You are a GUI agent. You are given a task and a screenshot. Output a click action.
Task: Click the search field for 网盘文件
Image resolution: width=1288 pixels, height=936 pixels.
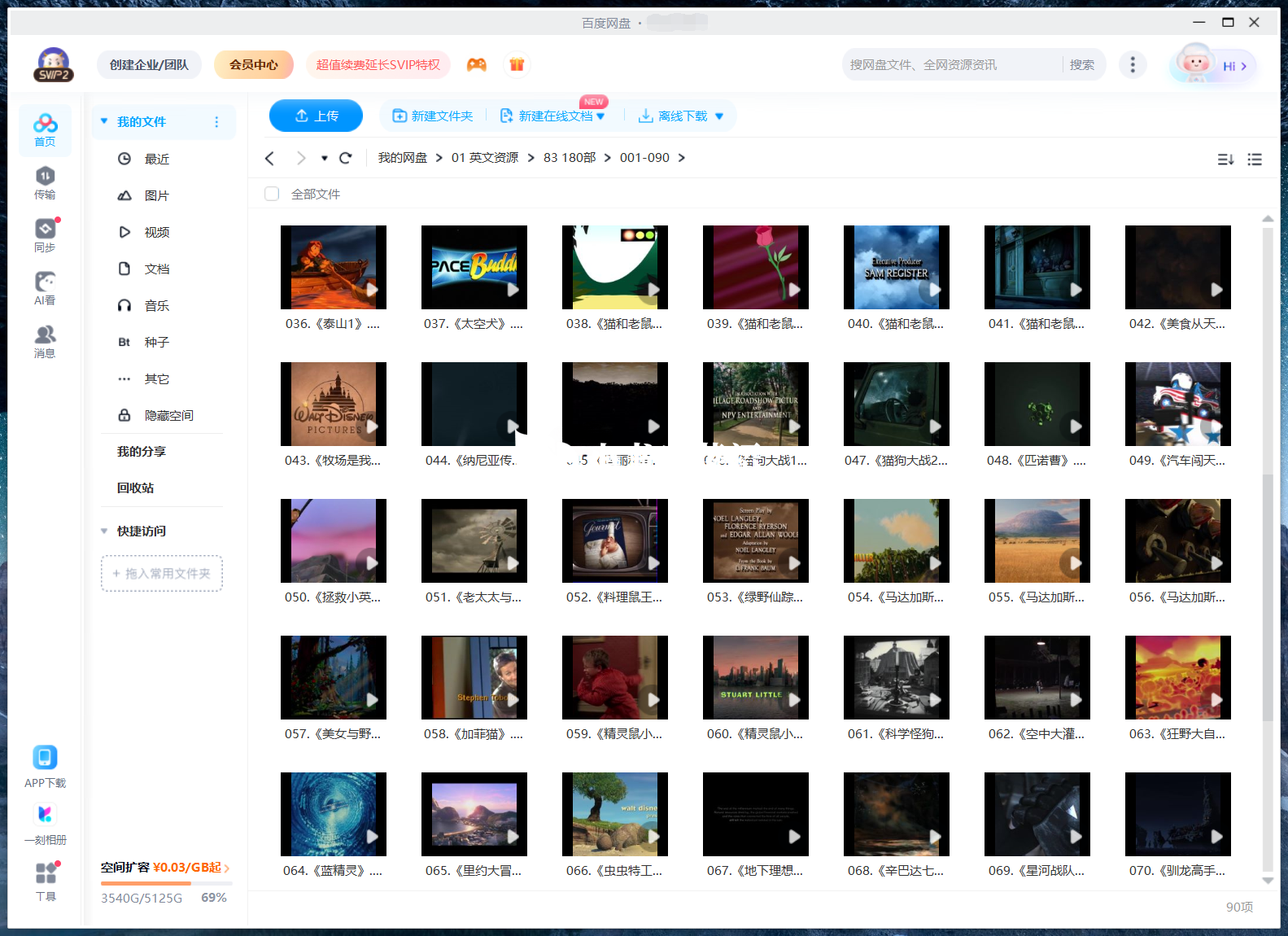(x=952, y=65)
